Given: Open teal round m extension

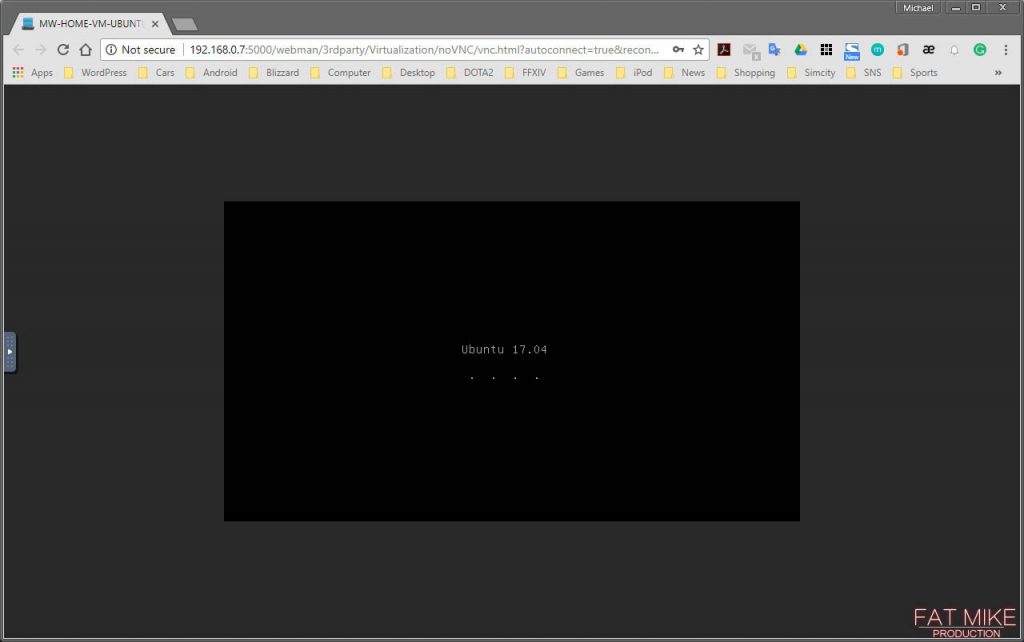Looking at the screenshot, I should 877,50.
